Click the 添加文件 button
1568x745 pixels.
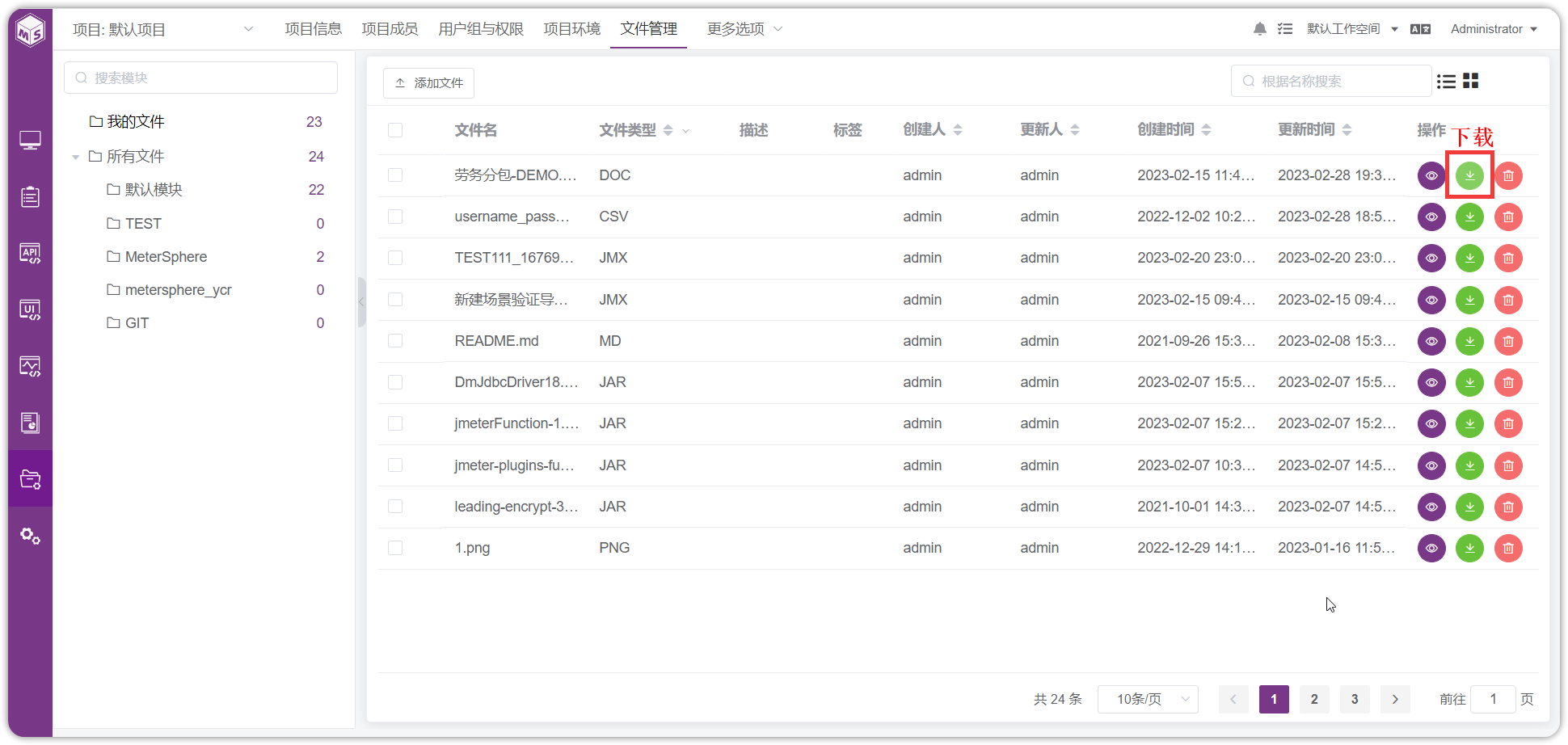(428, 83)
